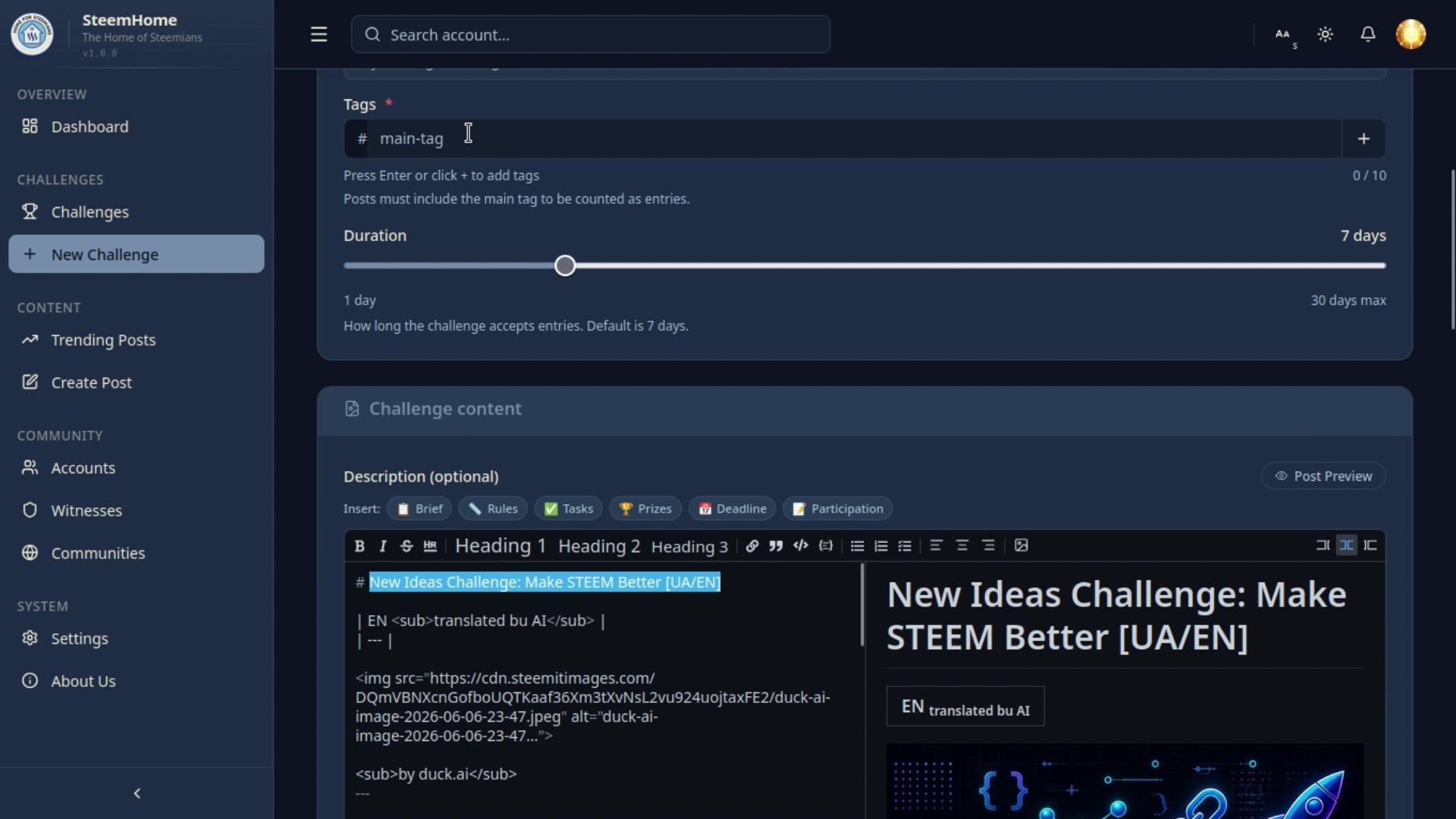Select New Challenge in the sidebar

tap(136, 254)
